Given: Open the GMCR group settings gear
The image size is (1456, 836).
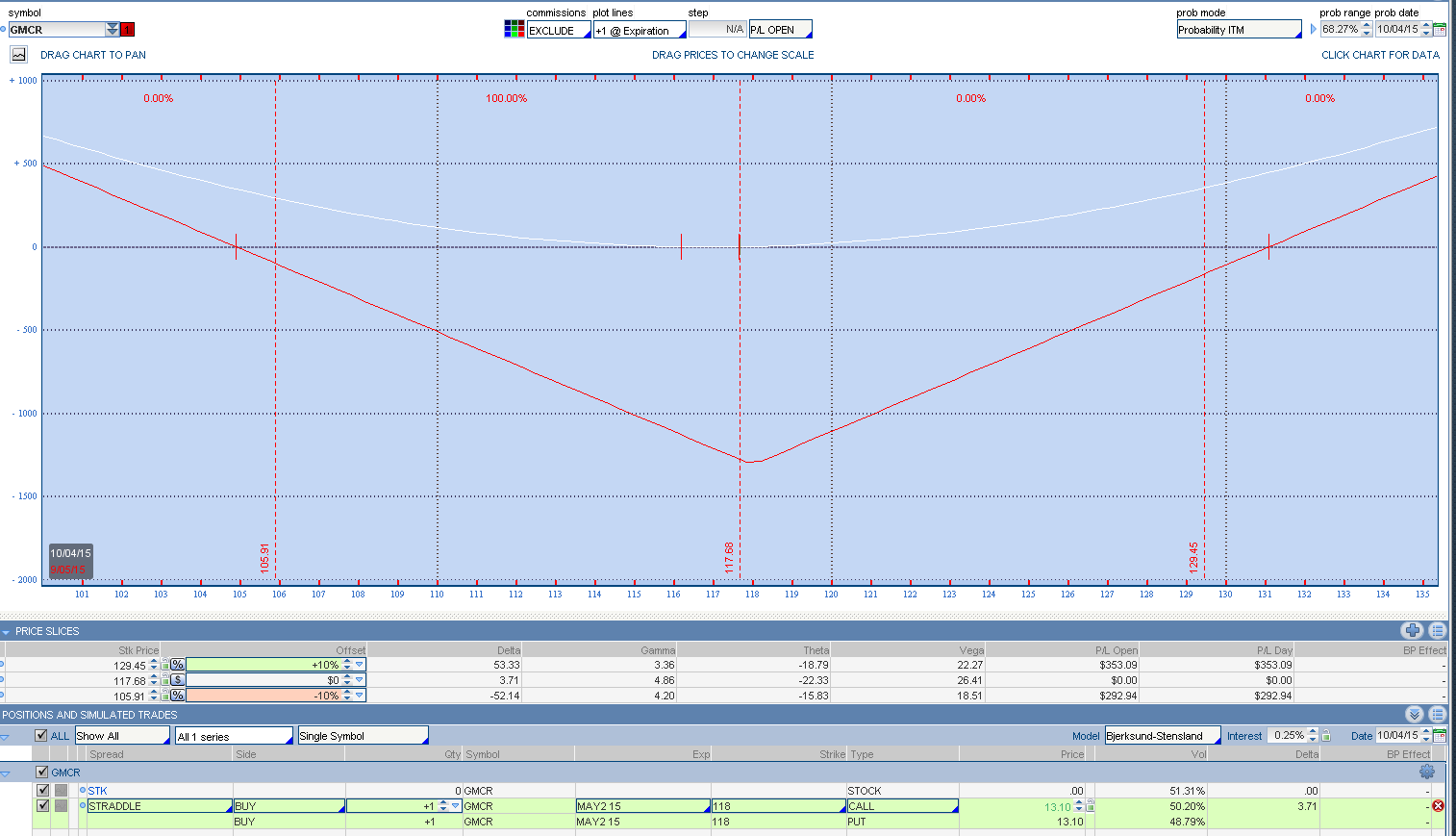Looking at the screenshot, I should tap(1426, 772).
